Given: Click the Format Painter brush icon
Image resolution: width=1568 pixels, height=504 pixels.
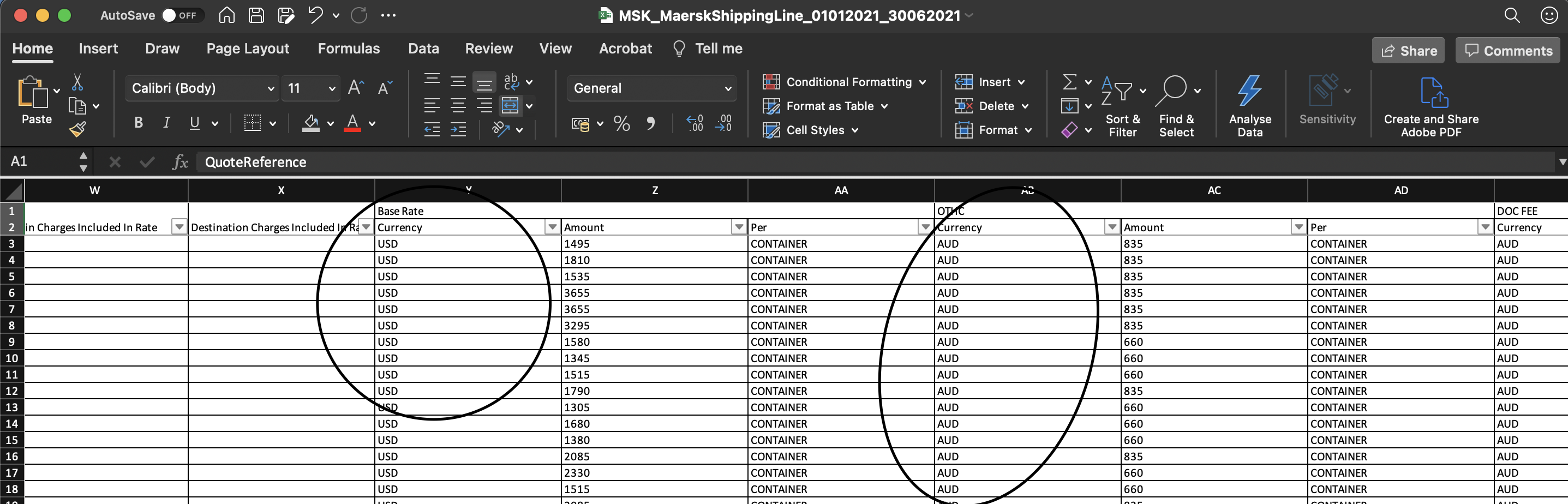Looking at the screenshot, I should [x=77, y=129].
